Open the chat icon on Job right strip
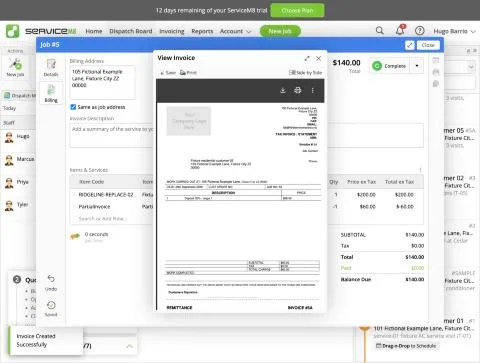Screen dimensions: 480x363 [436, 84]
